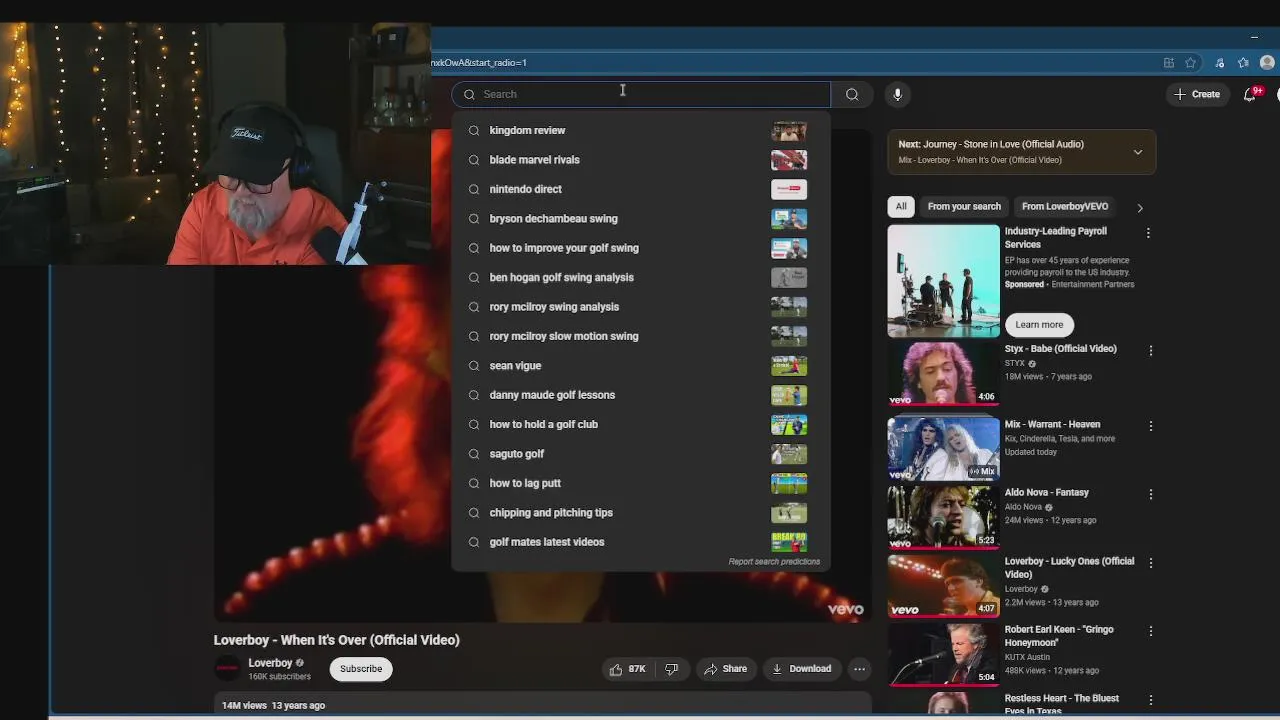The height and width of the screenshot is (720, 1280).
Task: Choose the 'how to lag putt' suggestion
Action: point(641,483)
